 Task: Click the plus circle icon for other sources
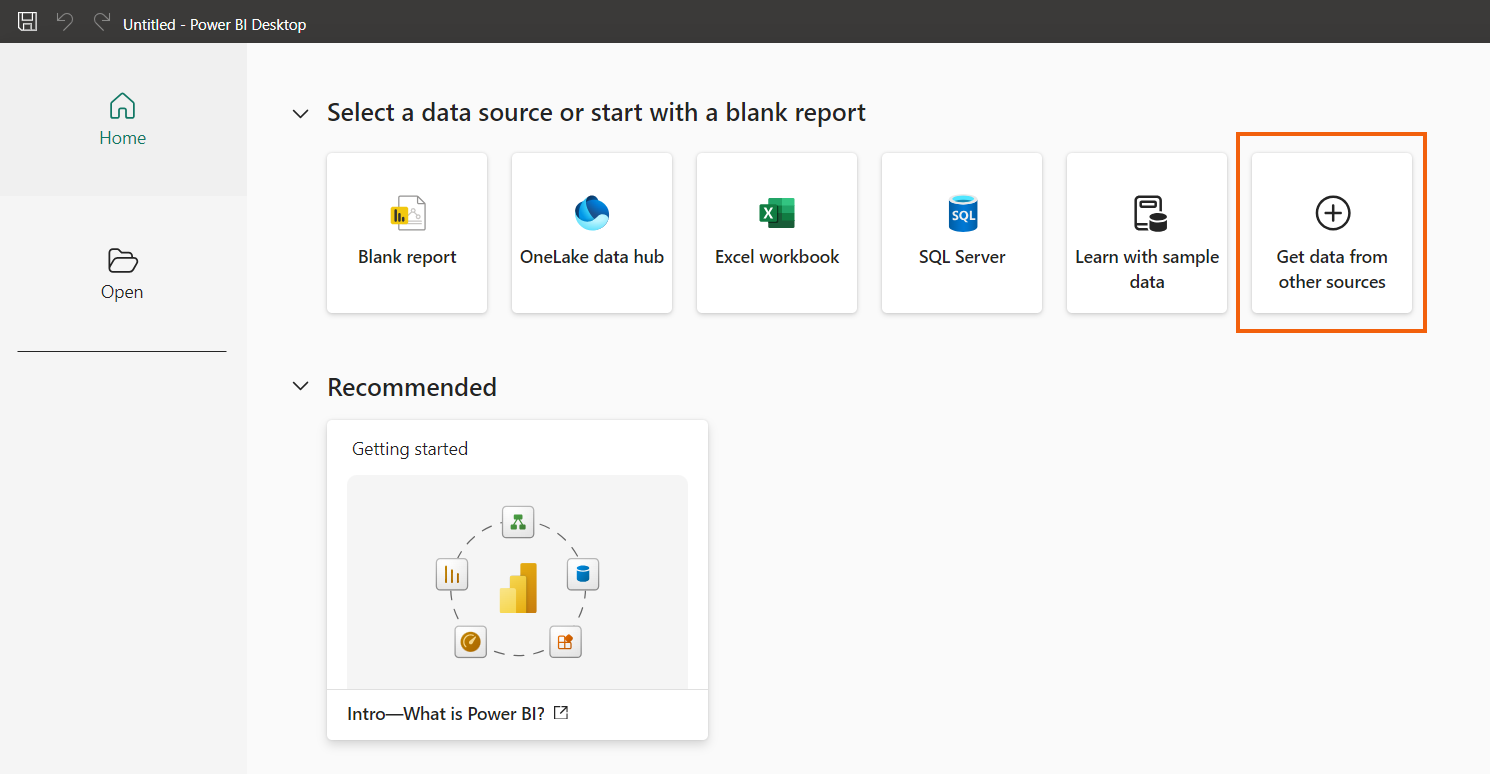1332,213
